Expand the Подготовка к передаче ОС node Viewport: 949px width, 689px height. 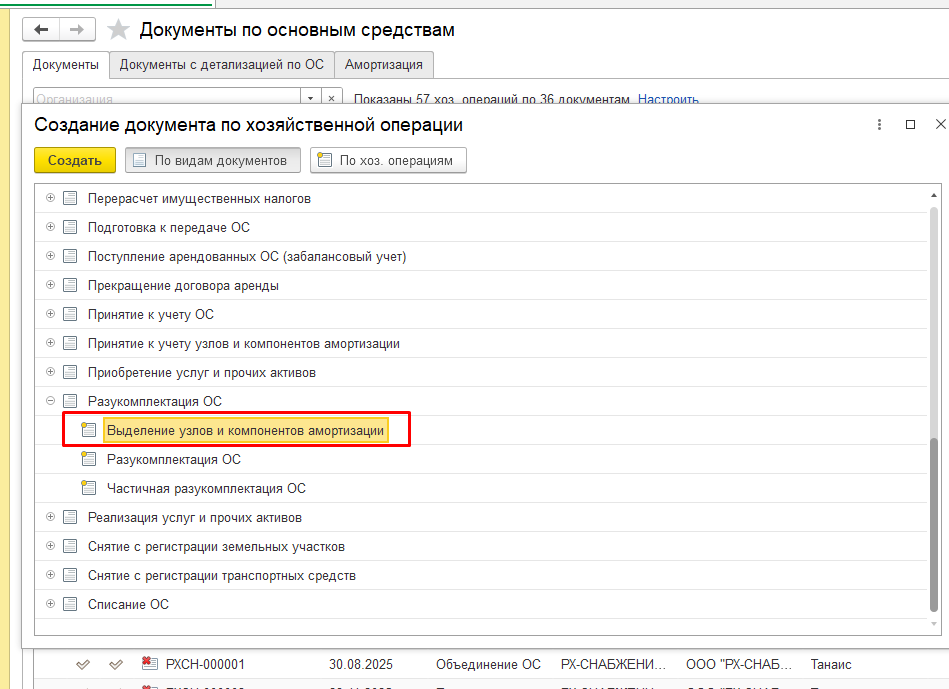(x=50, y=227)
